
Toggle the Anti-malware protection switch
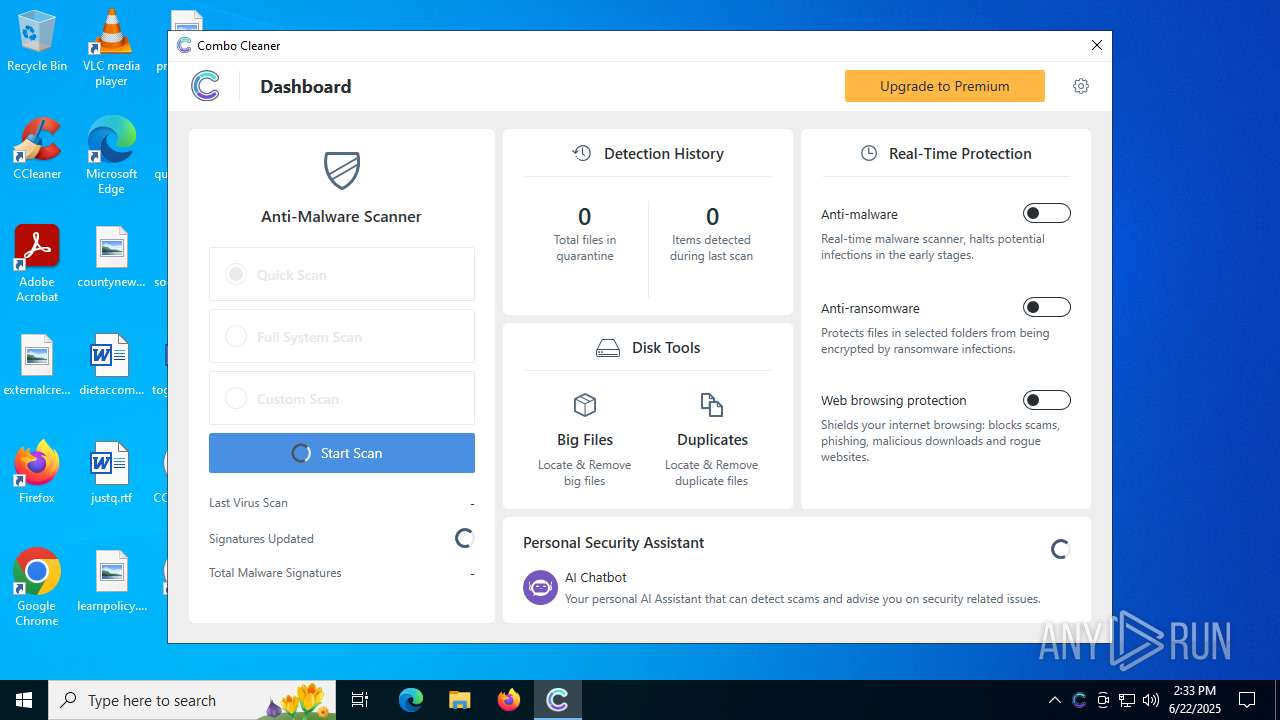pos(1047,213)
